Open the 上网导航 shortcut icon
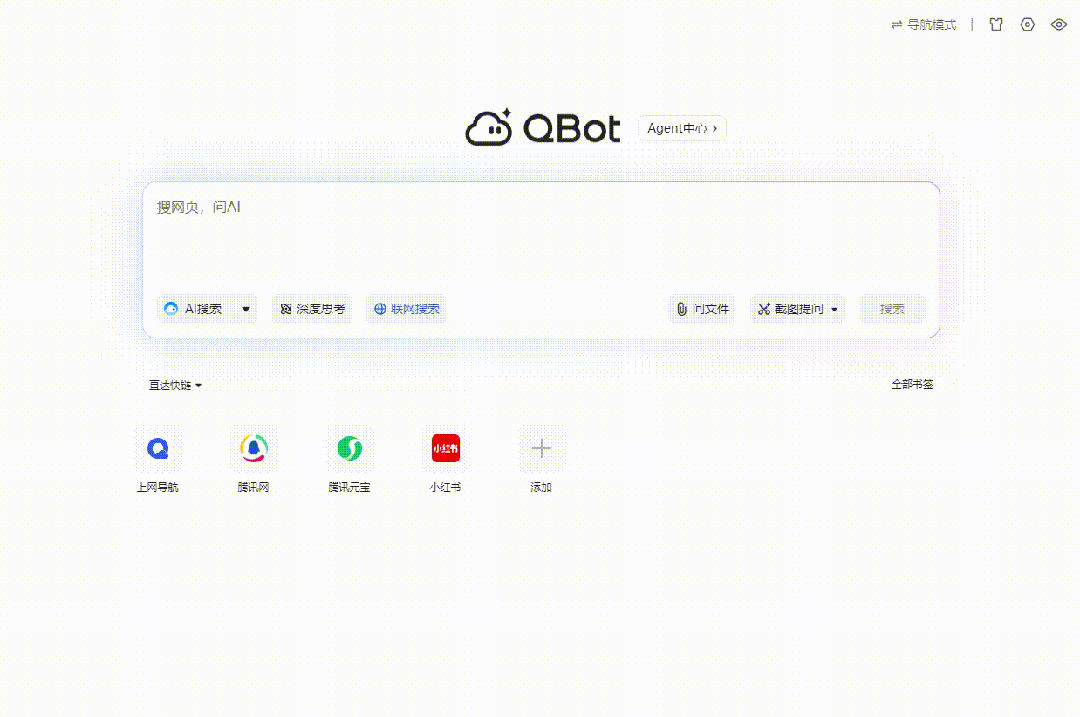Image resolution: width=1080 pixels, height=717 pixels. coord(158,449)
